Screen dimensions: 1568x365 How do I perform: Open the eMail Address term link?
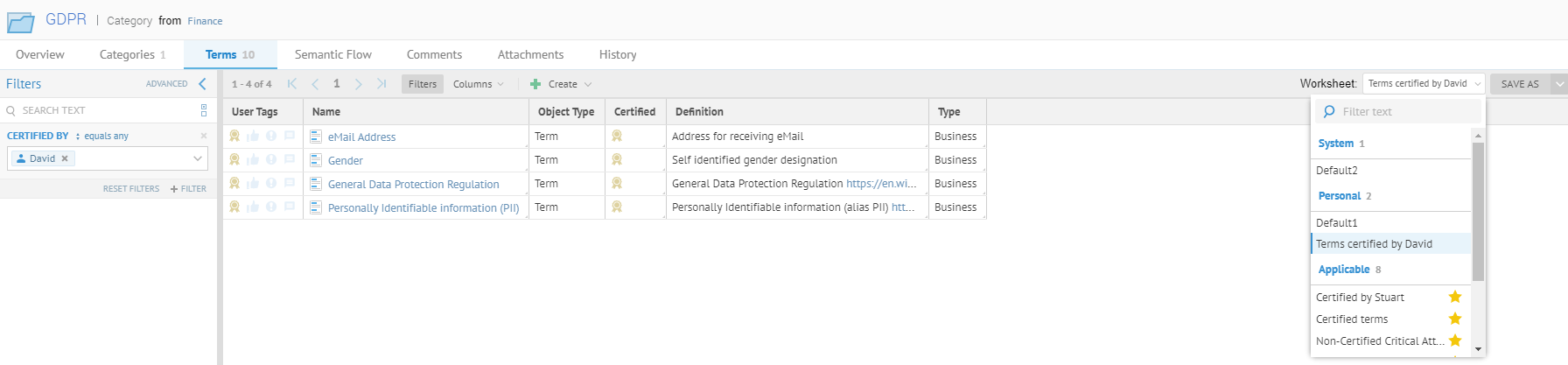click(x=361, y=137)
